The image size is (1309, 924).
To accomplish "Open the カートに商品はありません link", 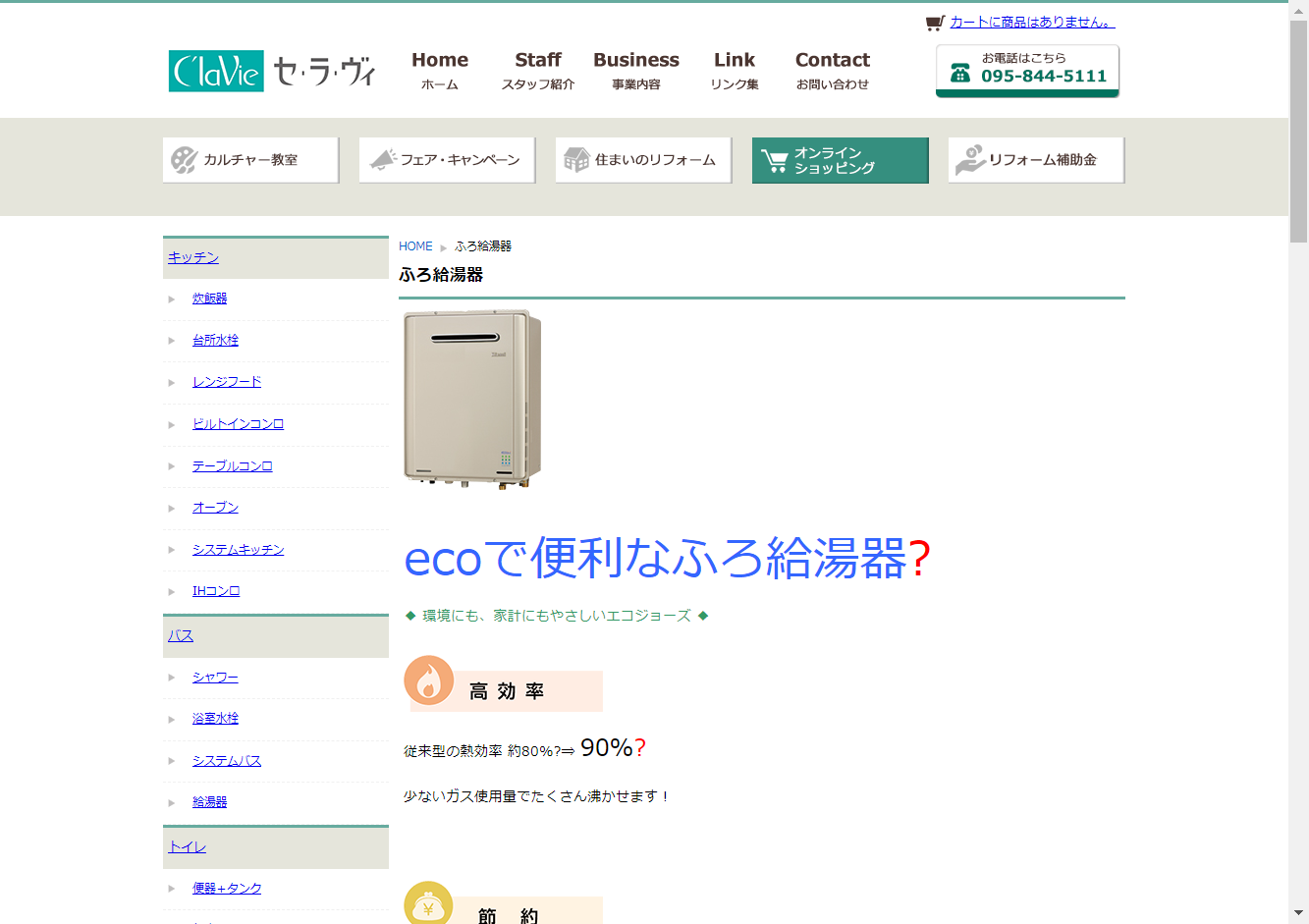I will click(1032, 22).
